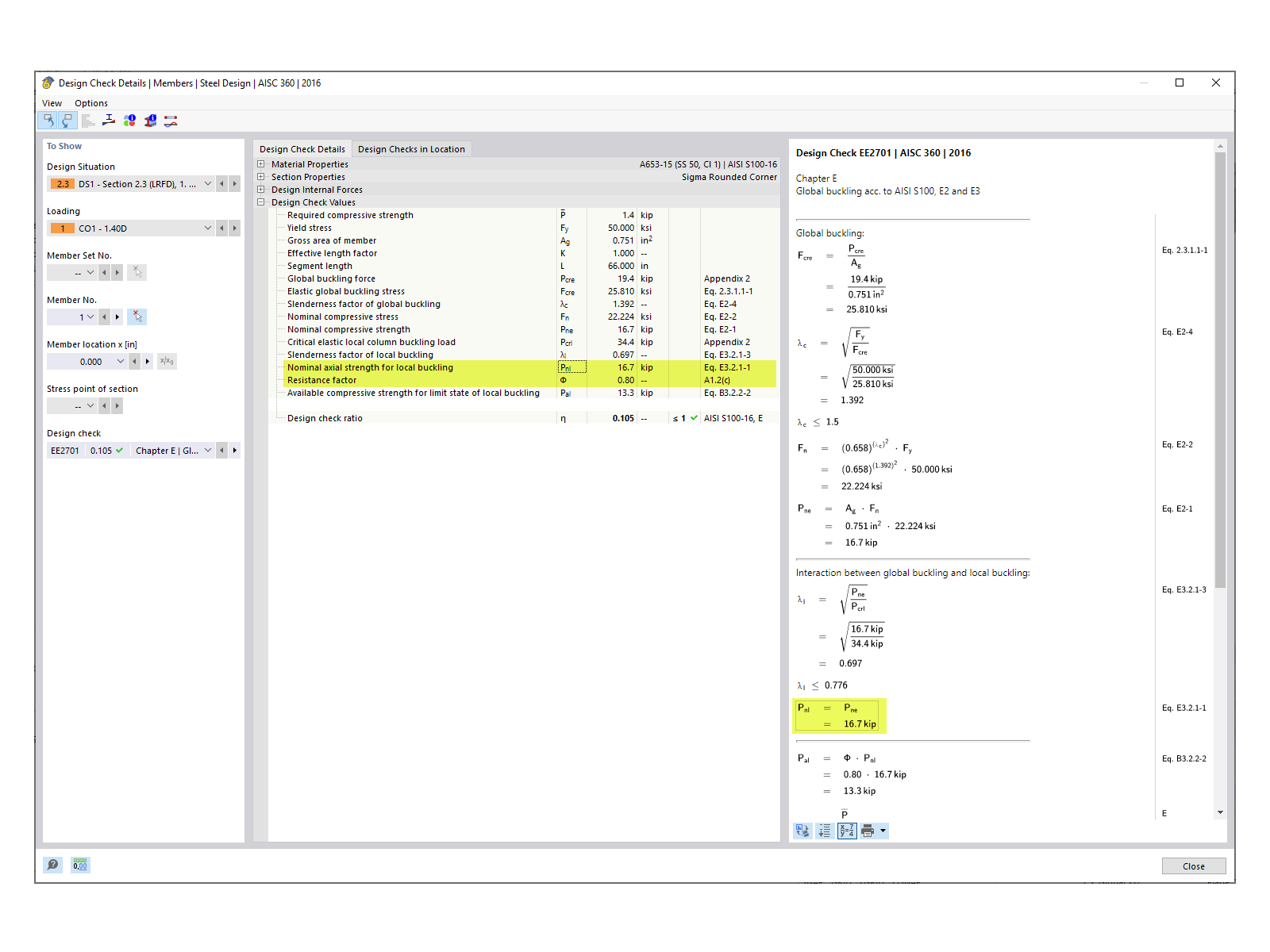The image size is (1270, 952).
Task: Go to previous Design Situation
Action: pos(222,184)
